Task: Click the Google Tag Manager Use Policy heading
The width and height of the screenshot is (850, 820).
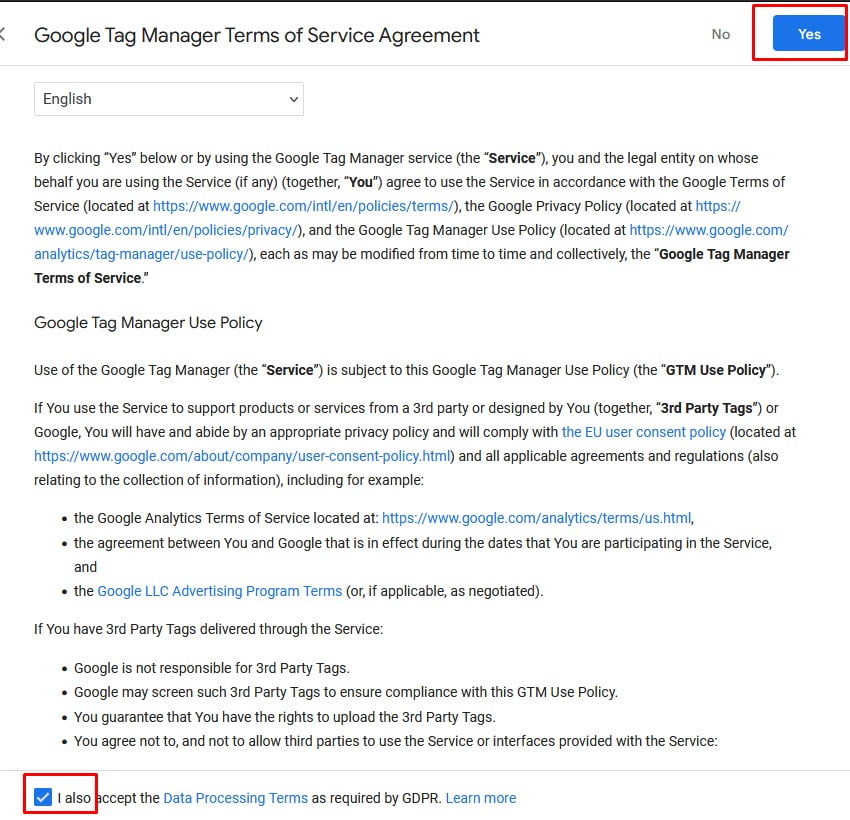Action: (x=148, y=323)
